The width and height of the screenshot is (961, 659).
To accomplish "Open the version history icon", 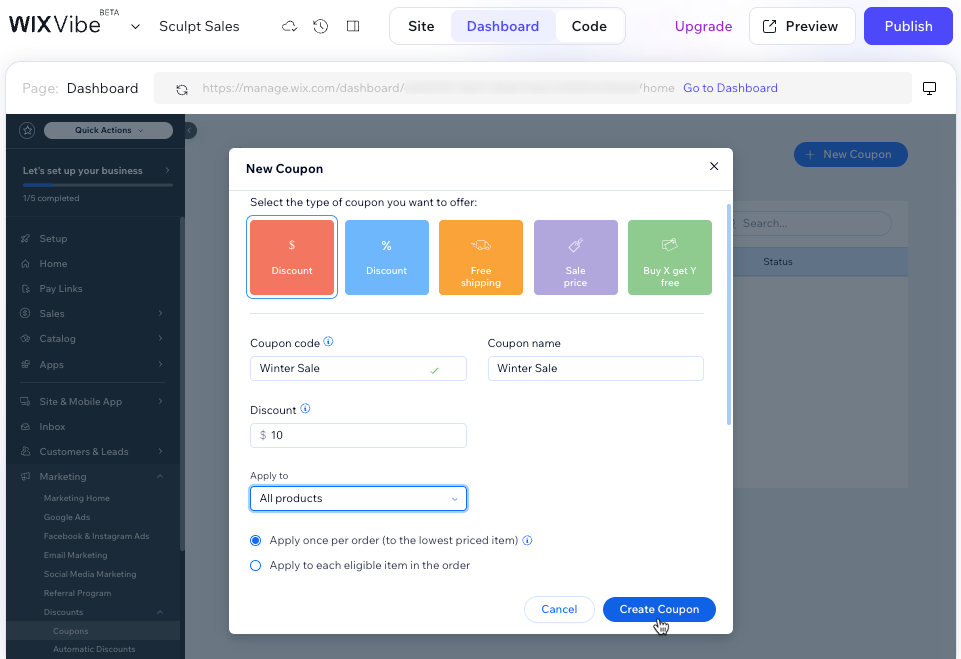I will coord(320,26).
